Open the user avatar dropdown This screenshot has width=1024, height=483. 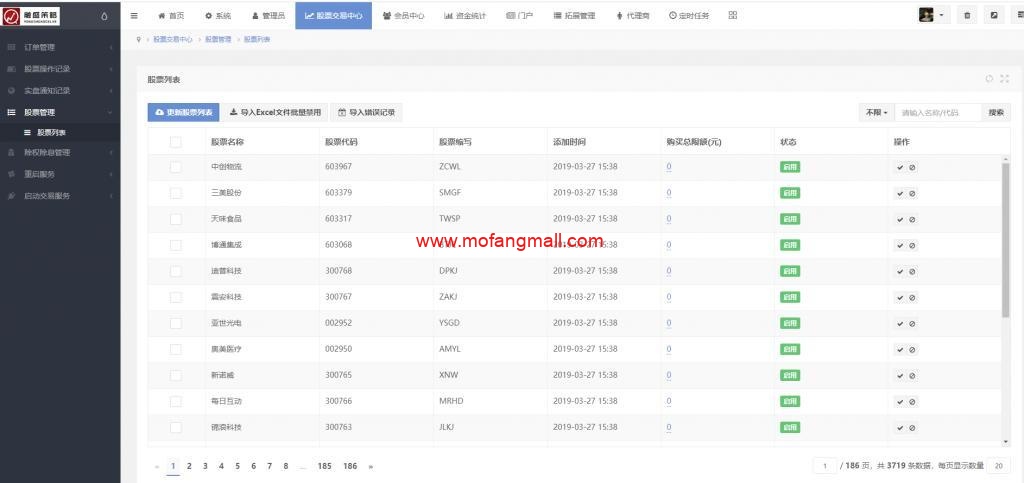932,15
